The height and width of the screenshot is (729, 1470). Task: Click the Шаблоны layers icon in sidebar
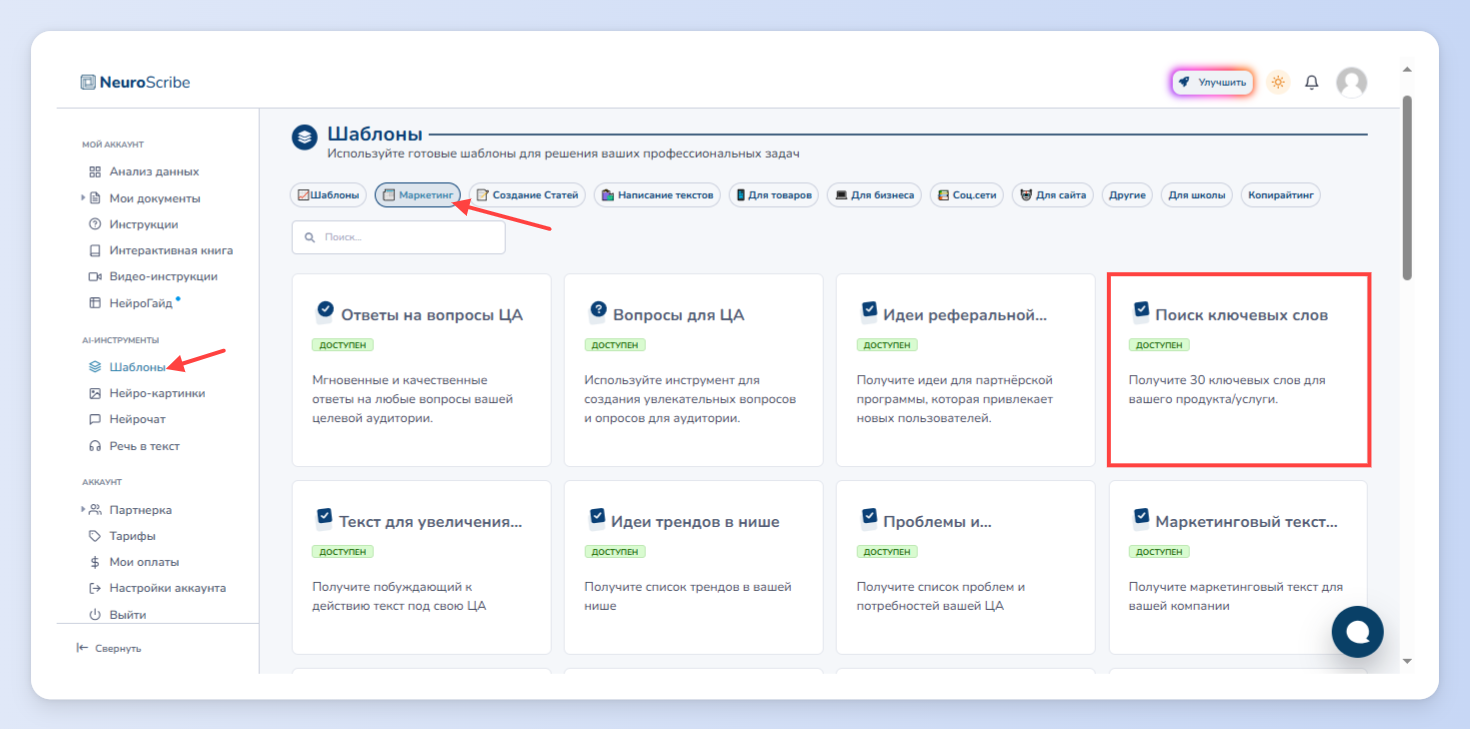click(x=95, y=367)
